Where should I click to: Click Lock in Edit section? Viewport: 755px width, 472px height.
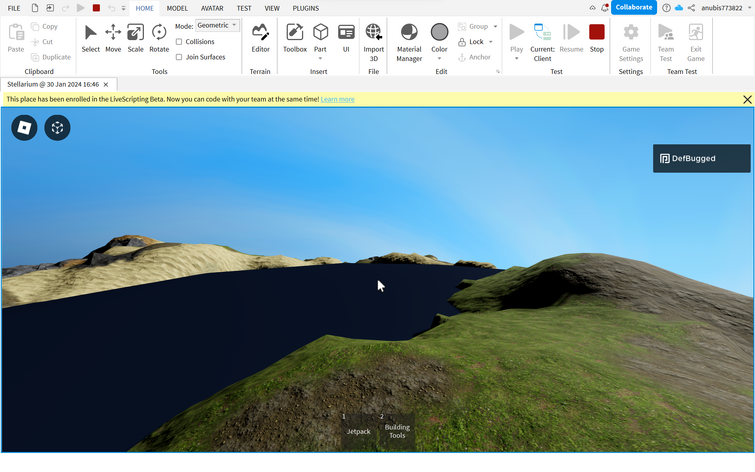pos(471,42)
